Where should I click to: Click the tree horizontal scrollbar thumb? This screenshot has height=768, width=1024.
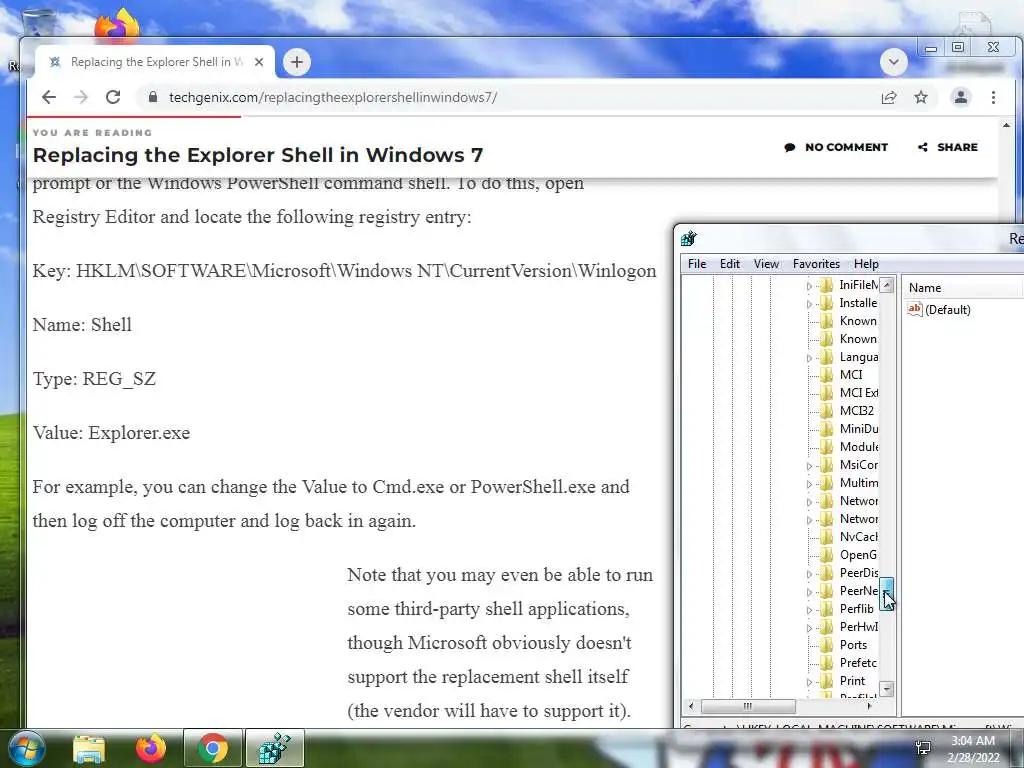(748, 706)
